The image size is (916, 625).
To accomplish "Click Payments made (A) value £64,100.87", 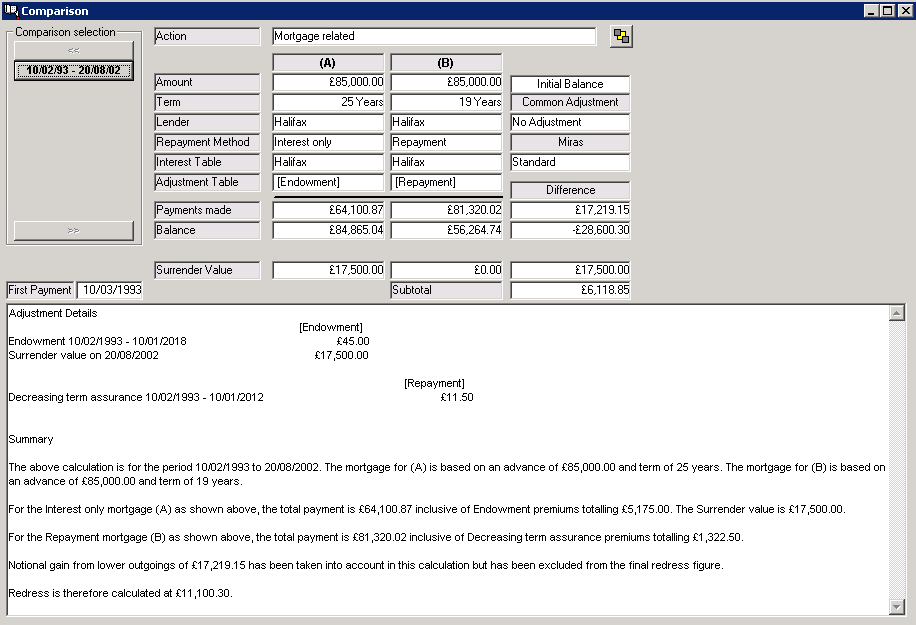I will pyautogui.click(x=328, y=210).
